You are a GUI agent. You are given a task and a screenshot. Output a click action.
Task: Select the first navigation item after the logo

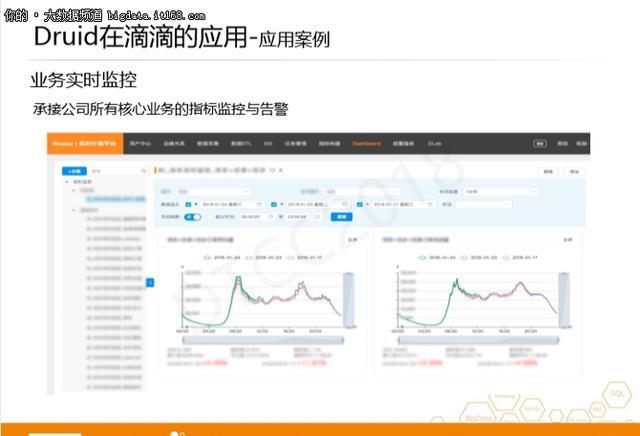tap(140, 144)
